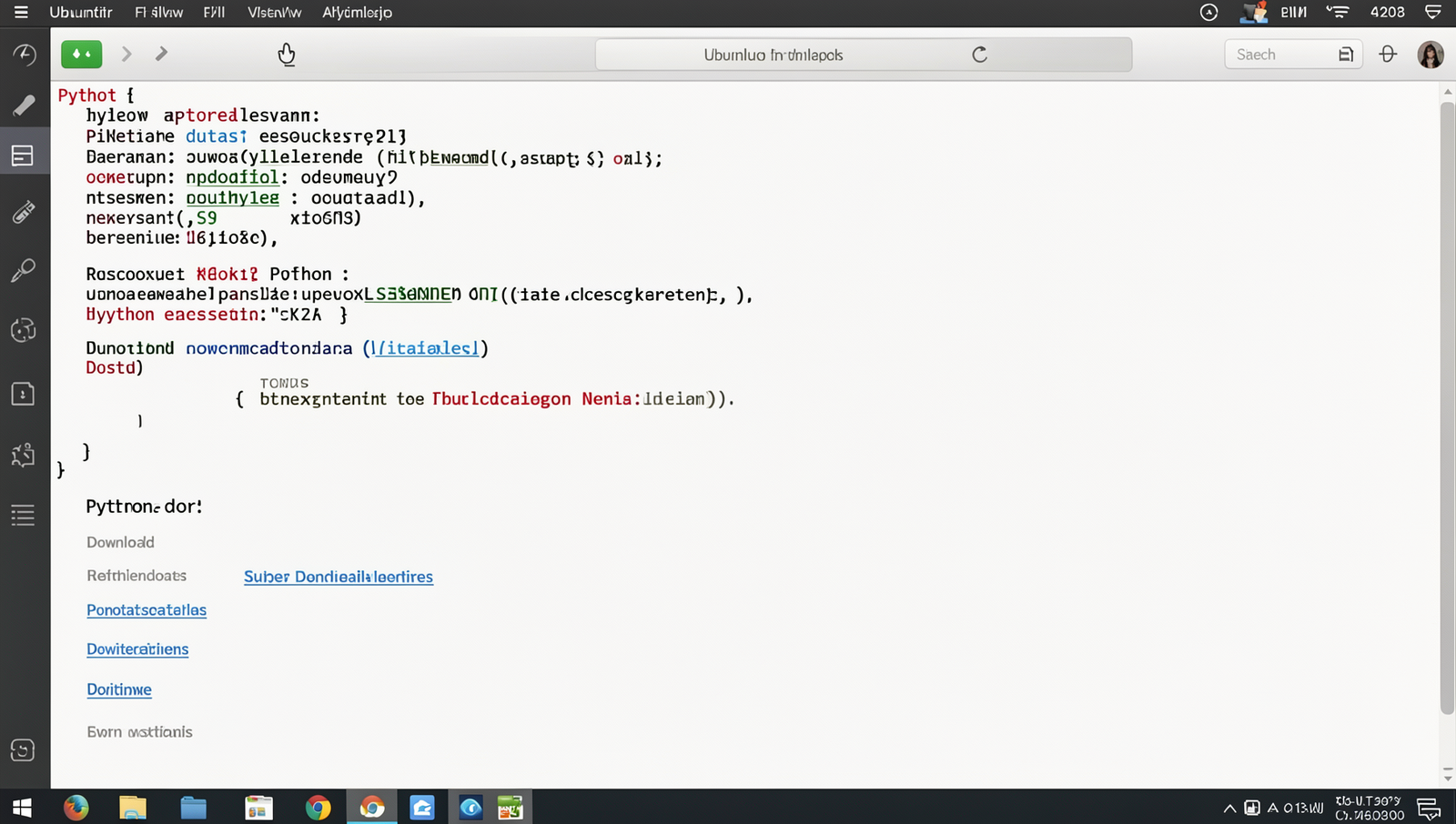Click the clock icon in top bar
The height and width of the screenshot is (824, 1456).
pos(1208,12)
